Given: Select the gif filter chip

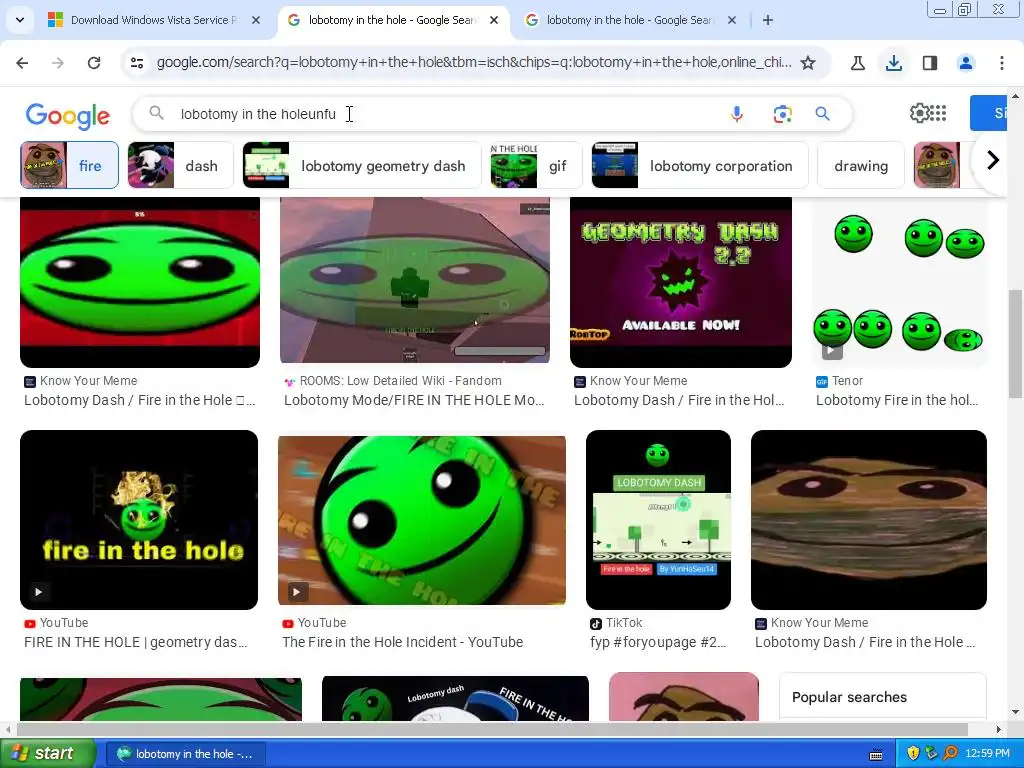Looking at the screenshot, I should (x=536, y=165).
